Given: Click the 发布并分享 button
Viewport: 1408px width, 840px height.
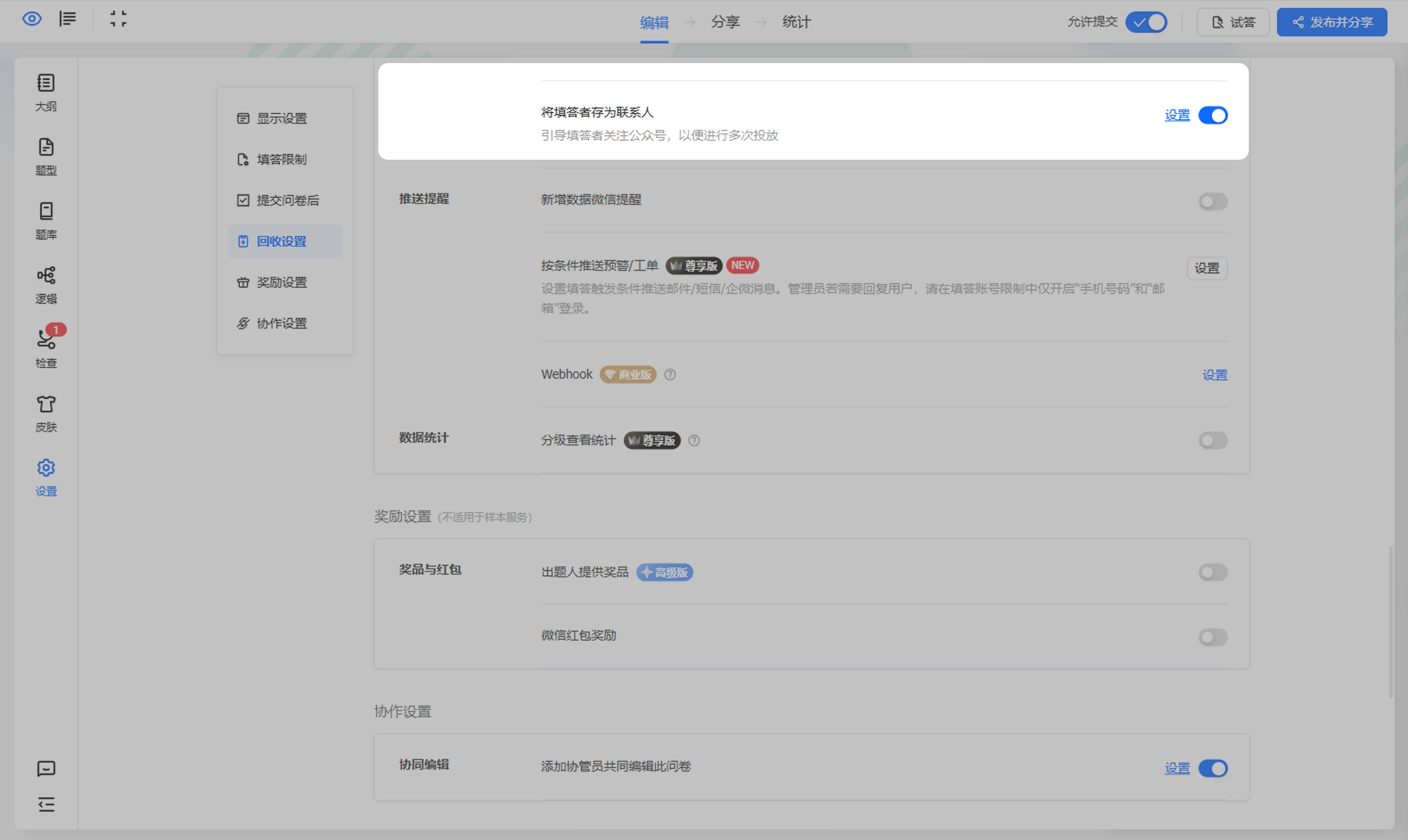Looking at the screenshot, I should point(1332,22).
